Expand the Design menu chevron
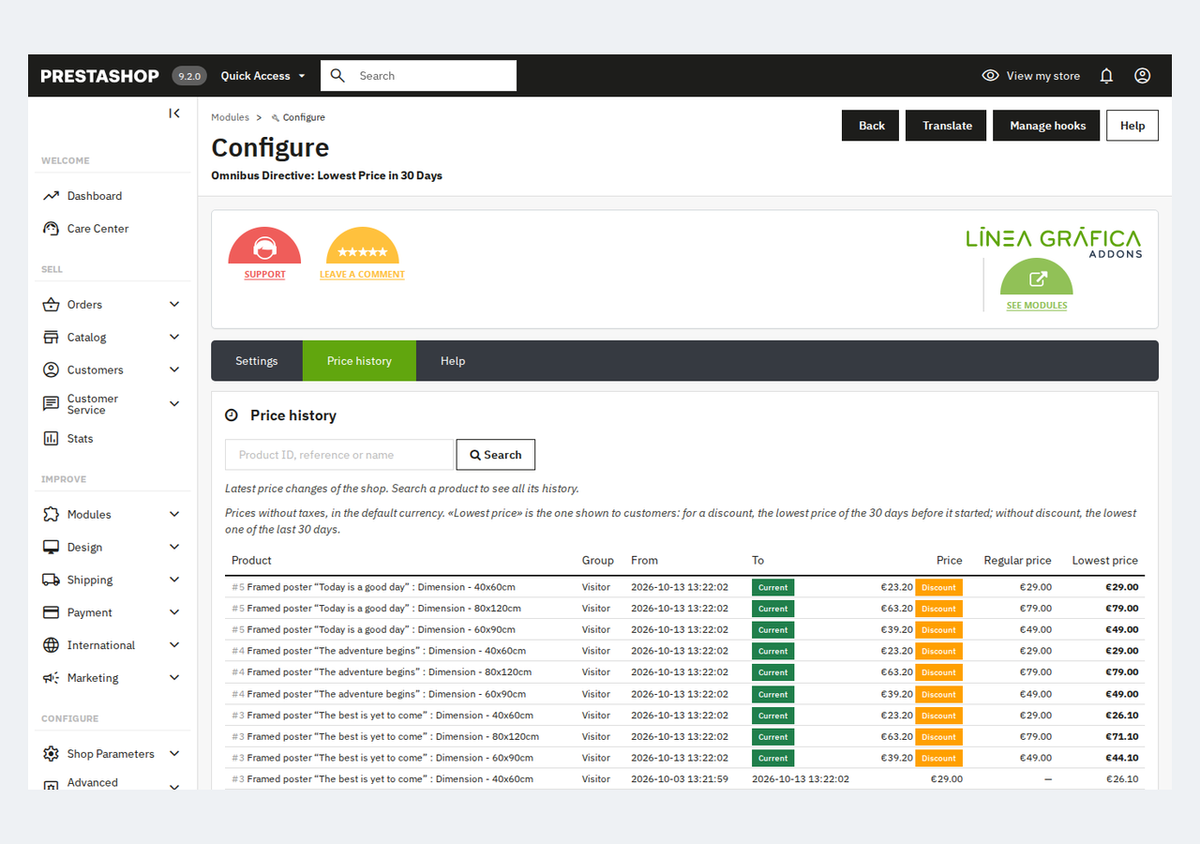Screen dimensions: 1200x844 (175, 548)
